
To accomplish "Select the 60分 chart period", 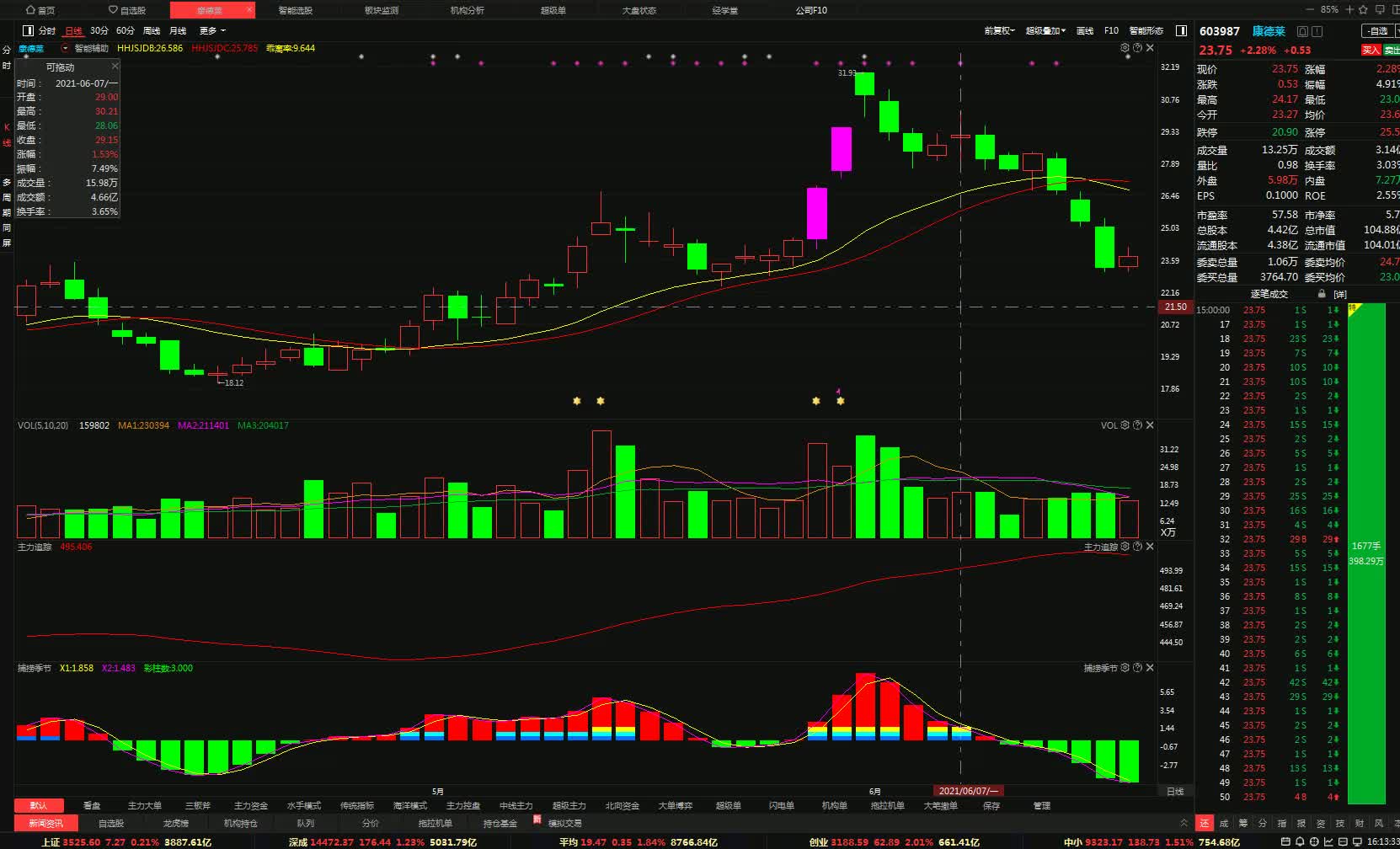I will 126,30.
